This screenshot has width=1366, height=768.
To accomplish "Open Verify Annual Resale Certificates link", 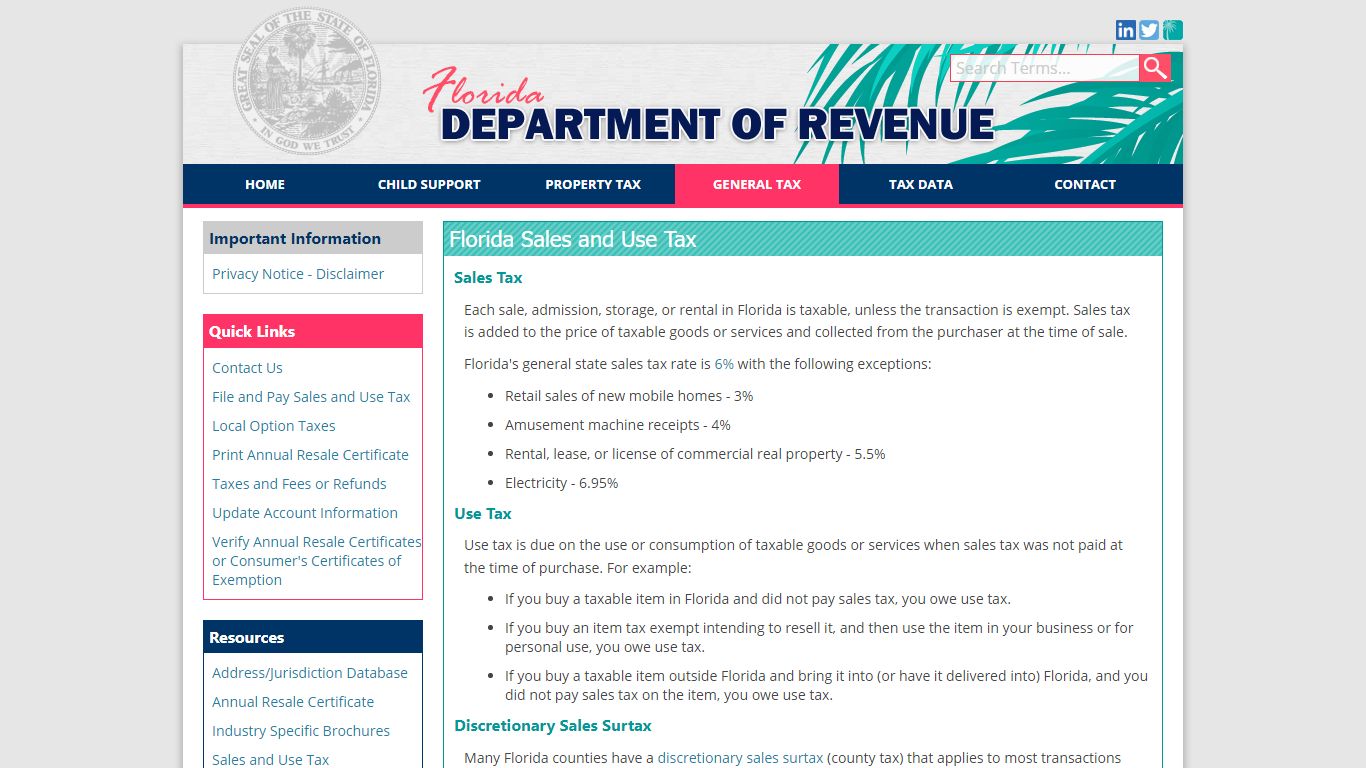I will pos(316,561).
